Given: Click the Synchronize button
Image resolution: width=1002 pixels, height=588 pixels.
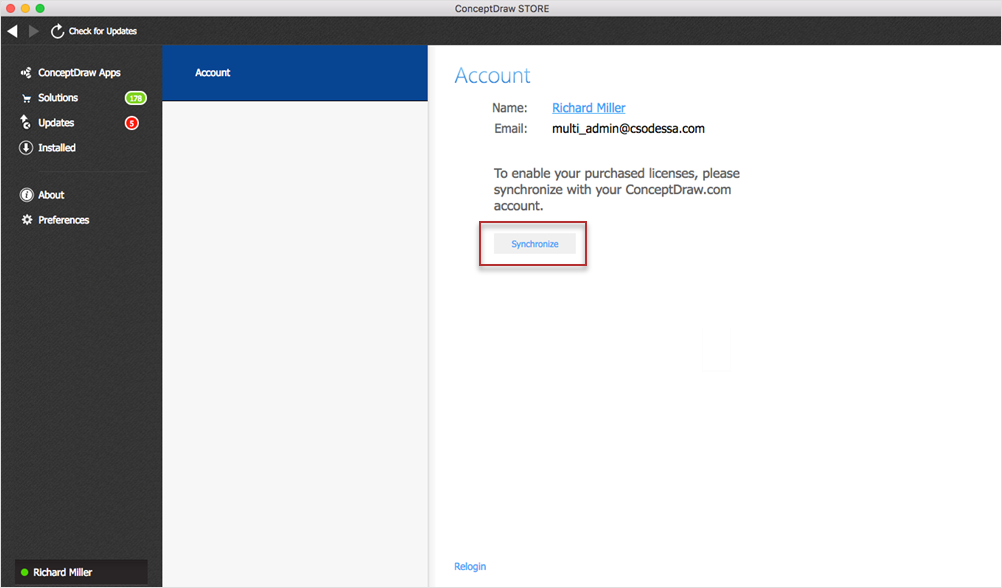Looking at the screenshot, I should (535, 244).
